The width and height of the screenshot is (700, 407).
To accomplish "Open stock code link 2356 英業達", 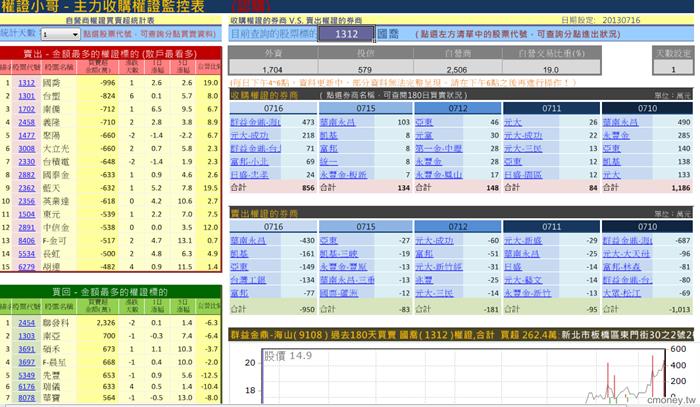I will 26,201.
